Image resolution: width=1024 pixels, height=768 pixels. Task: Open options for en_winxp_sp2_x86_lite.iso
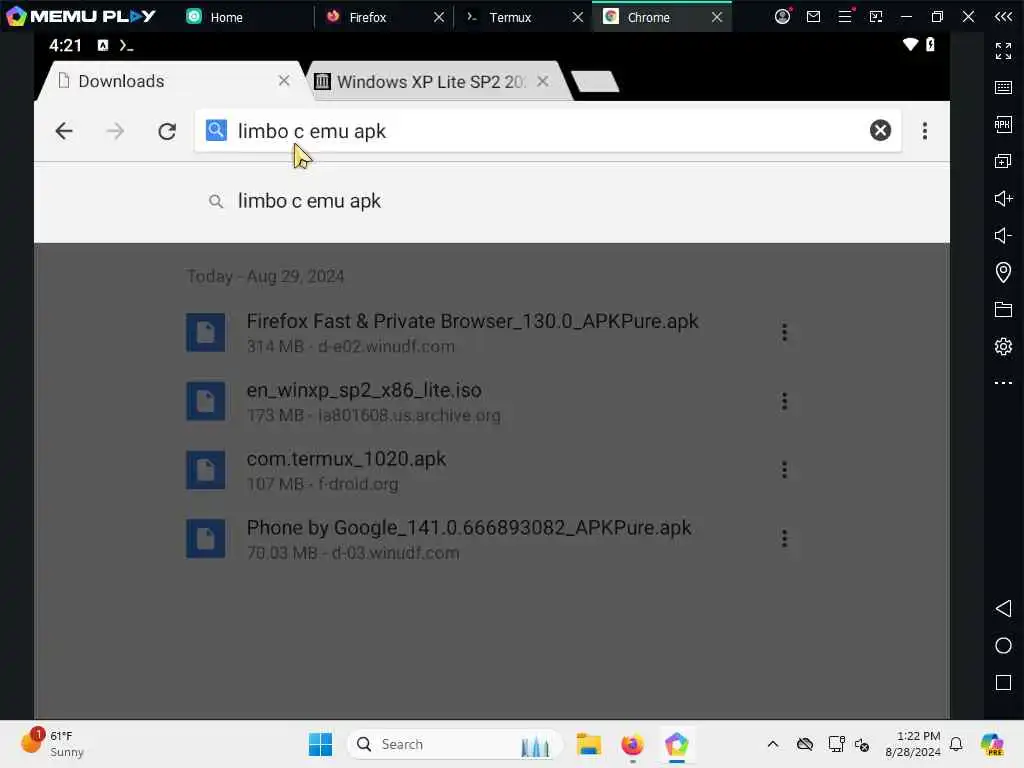[x=784, y=401]
